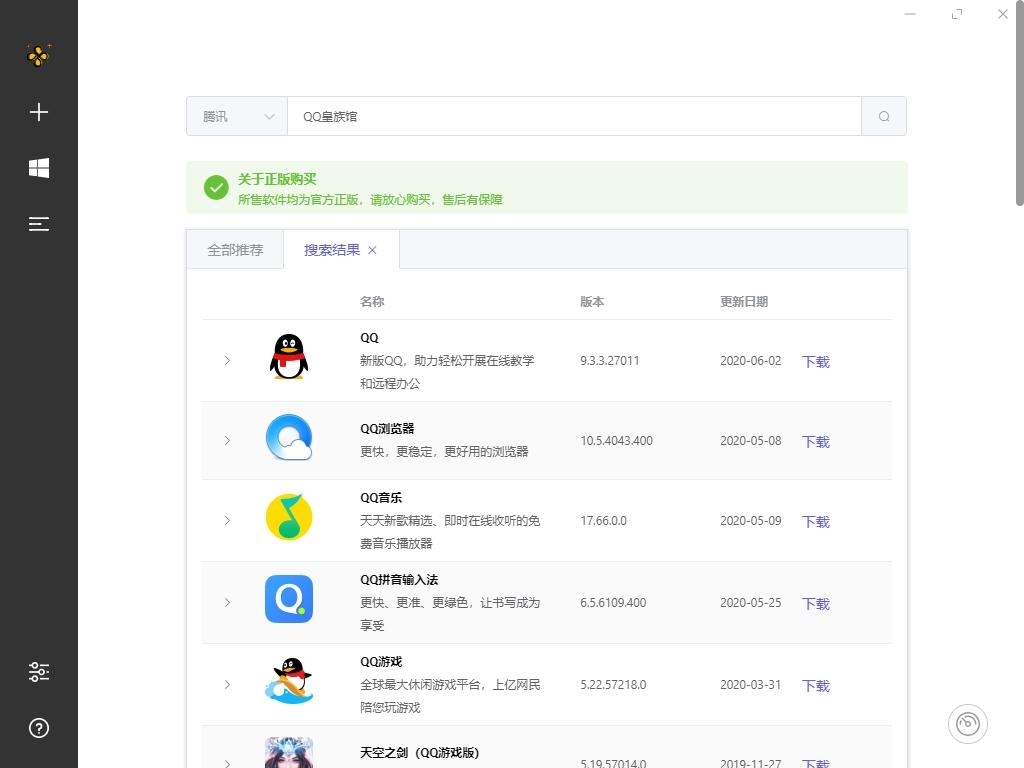Click the QQ Music green note icon
Screen dimensions: 1024x768
click(x=289, y=517)
